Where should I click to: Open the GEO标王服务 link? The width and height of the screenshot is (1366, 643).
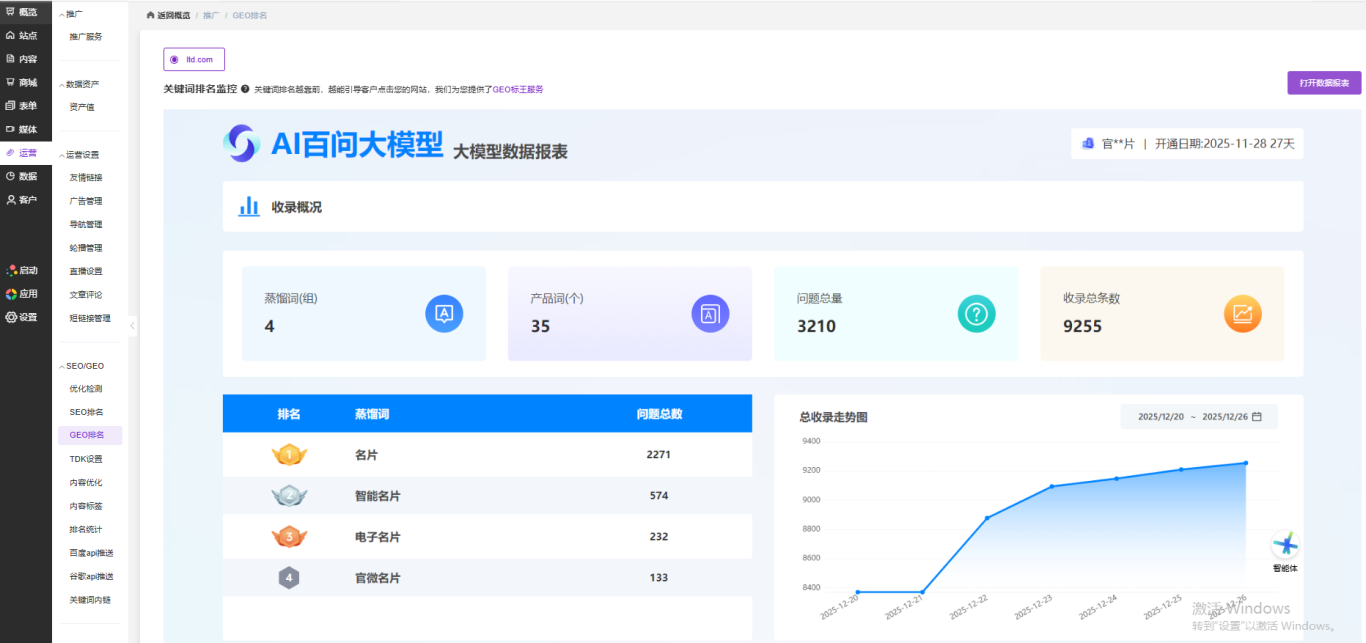pyautogui.click(x=519, y=88)
